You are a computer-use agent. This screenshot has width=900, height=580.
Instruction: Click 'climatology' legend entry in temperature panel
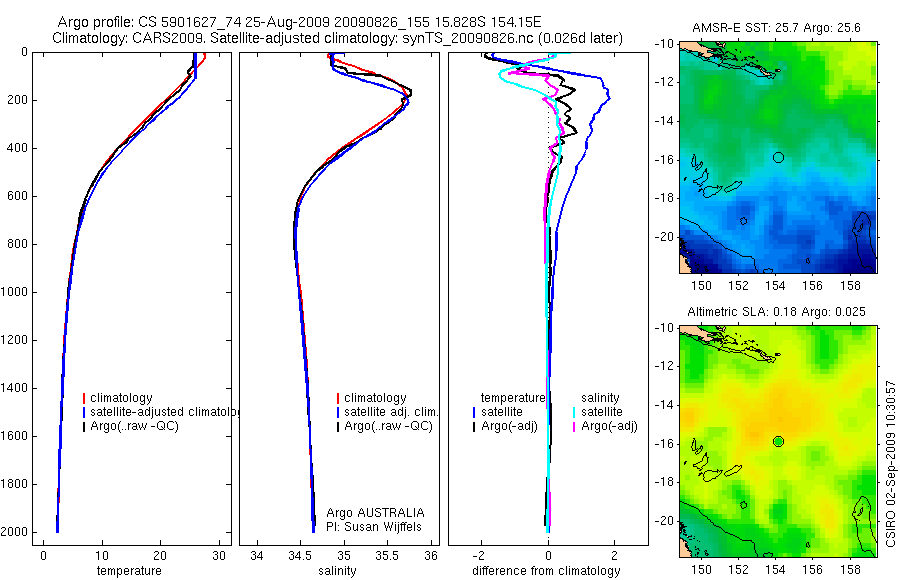click(x=121, y=398)
